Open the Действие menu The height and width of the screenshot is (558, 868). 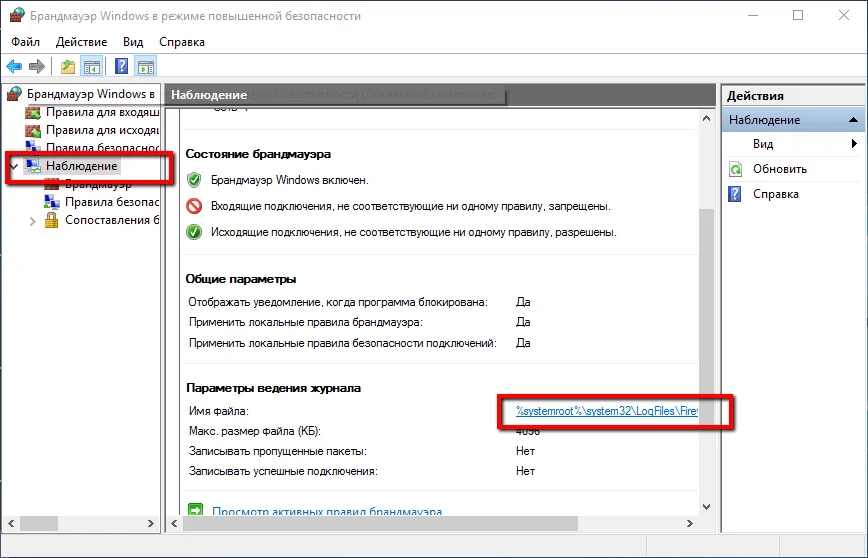click(82, 42)
